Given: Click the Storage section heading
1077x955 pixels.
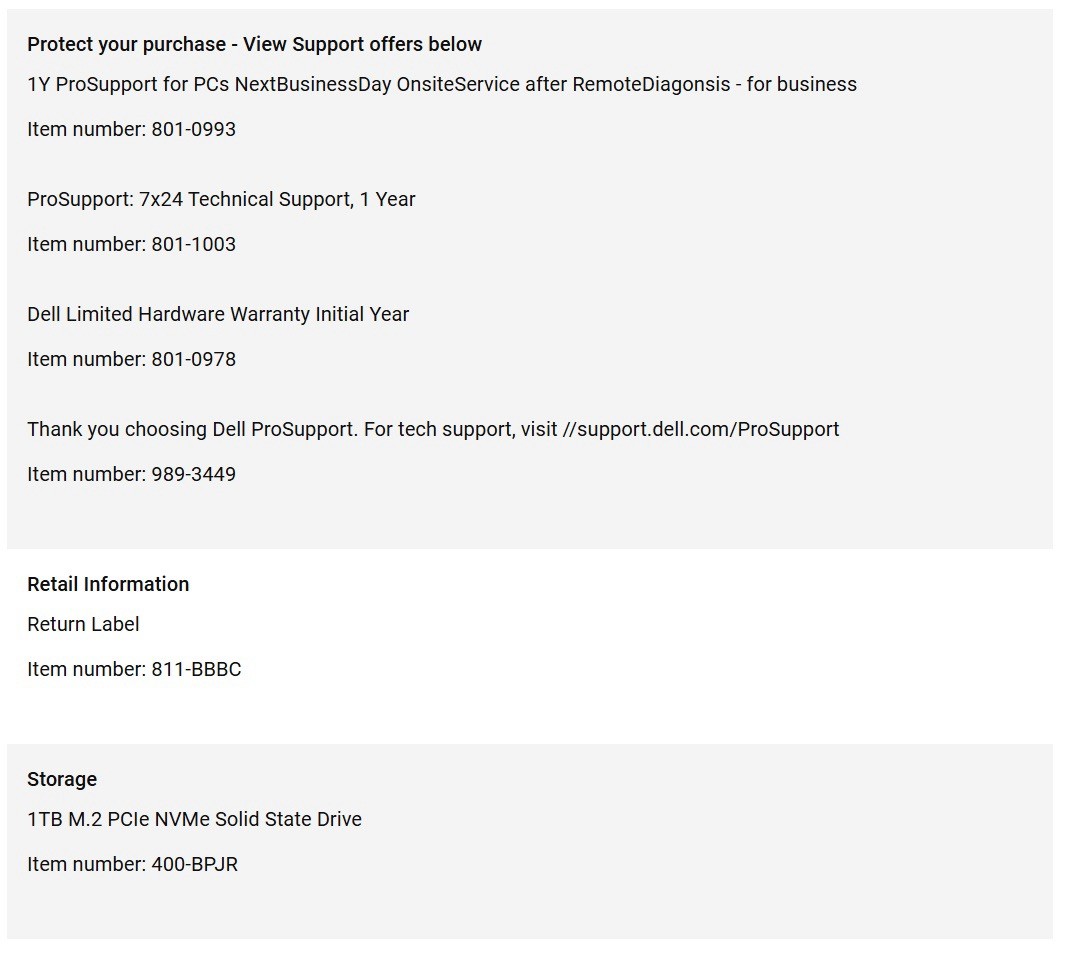Looking at the screenshot, I should tap(62, 780).
